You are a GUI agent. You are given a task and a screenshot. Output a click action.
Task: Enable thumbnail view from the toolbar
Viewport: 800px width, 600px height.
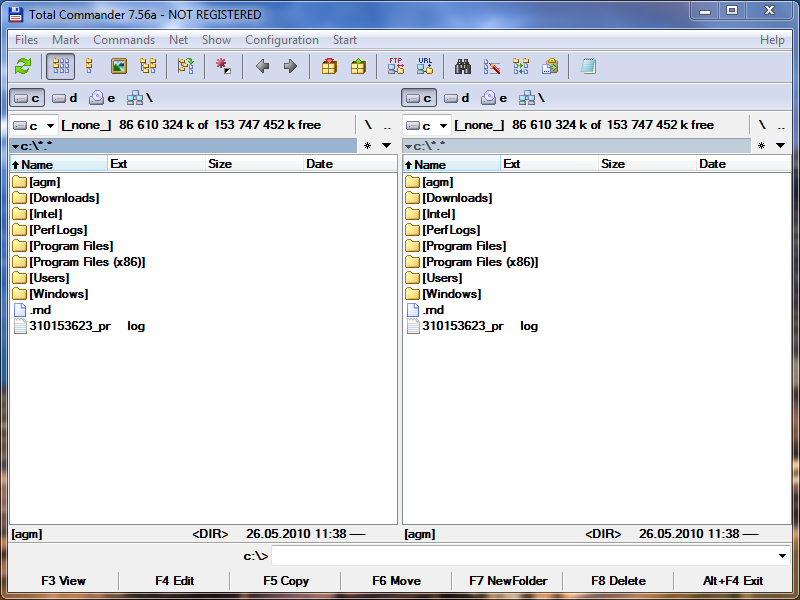(118, 66)
